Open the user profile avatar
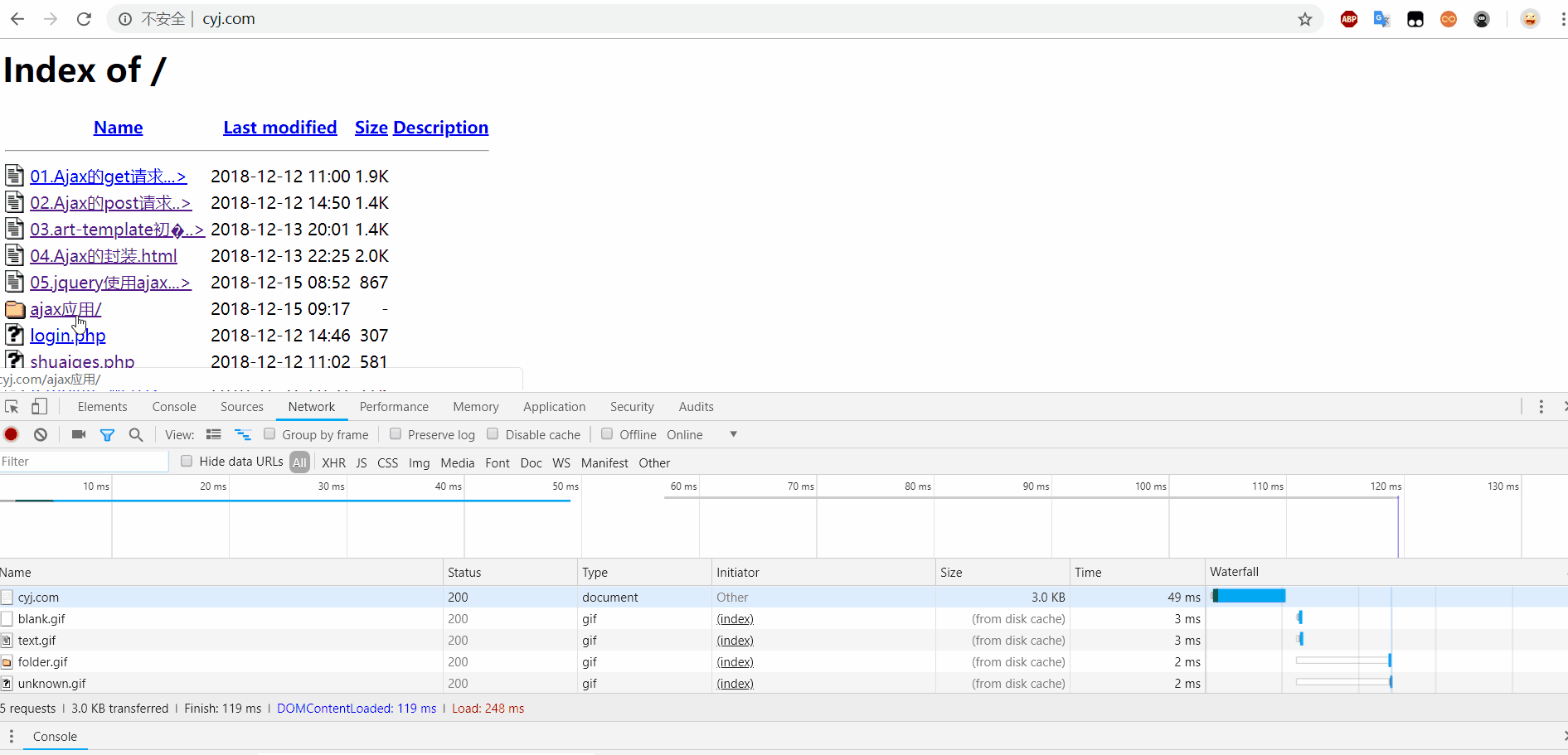This screenshot has height=755, width=1568. pyautogui.click(x=1530, y=19)
